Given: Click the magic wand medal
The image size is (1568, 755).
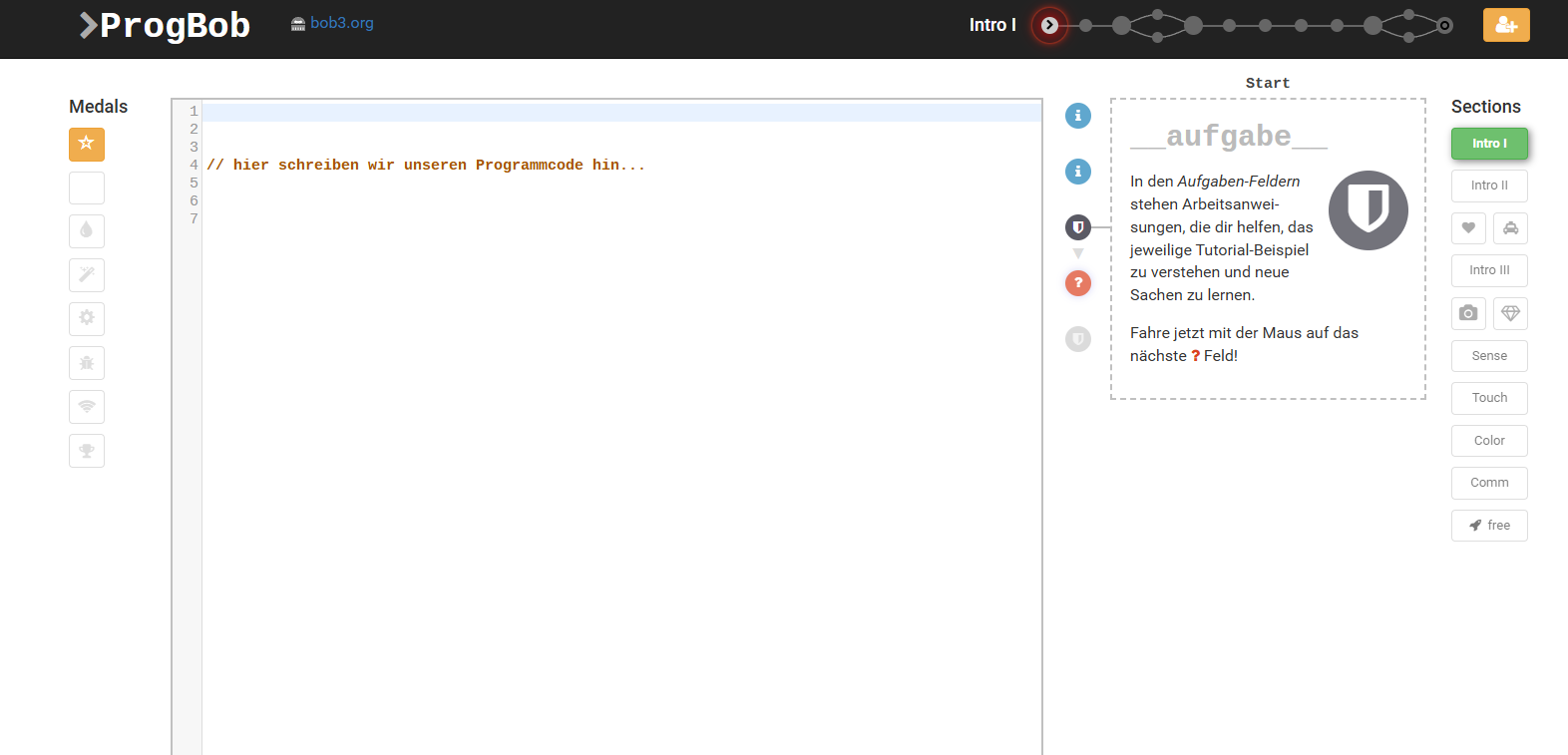Looking at the screenshot, I should click(87, 275).
